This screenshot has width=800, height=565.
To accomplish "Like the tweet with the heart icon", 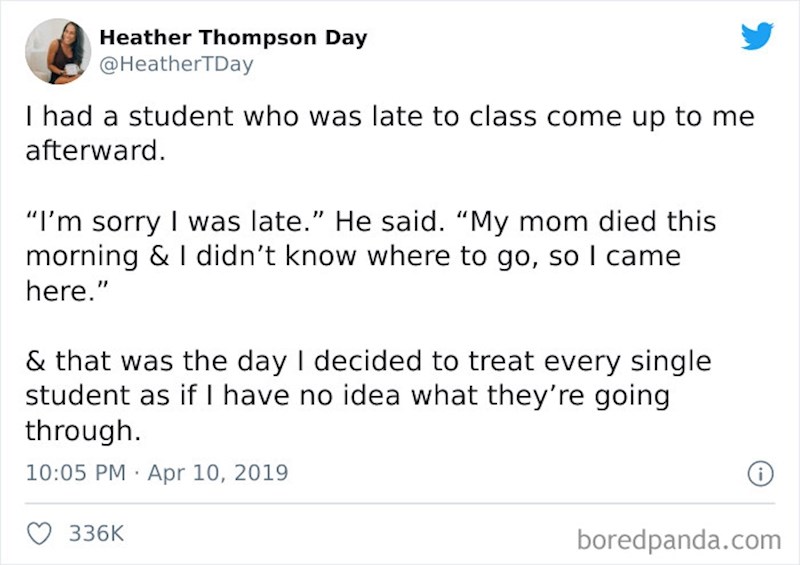I will pos(40,533).
